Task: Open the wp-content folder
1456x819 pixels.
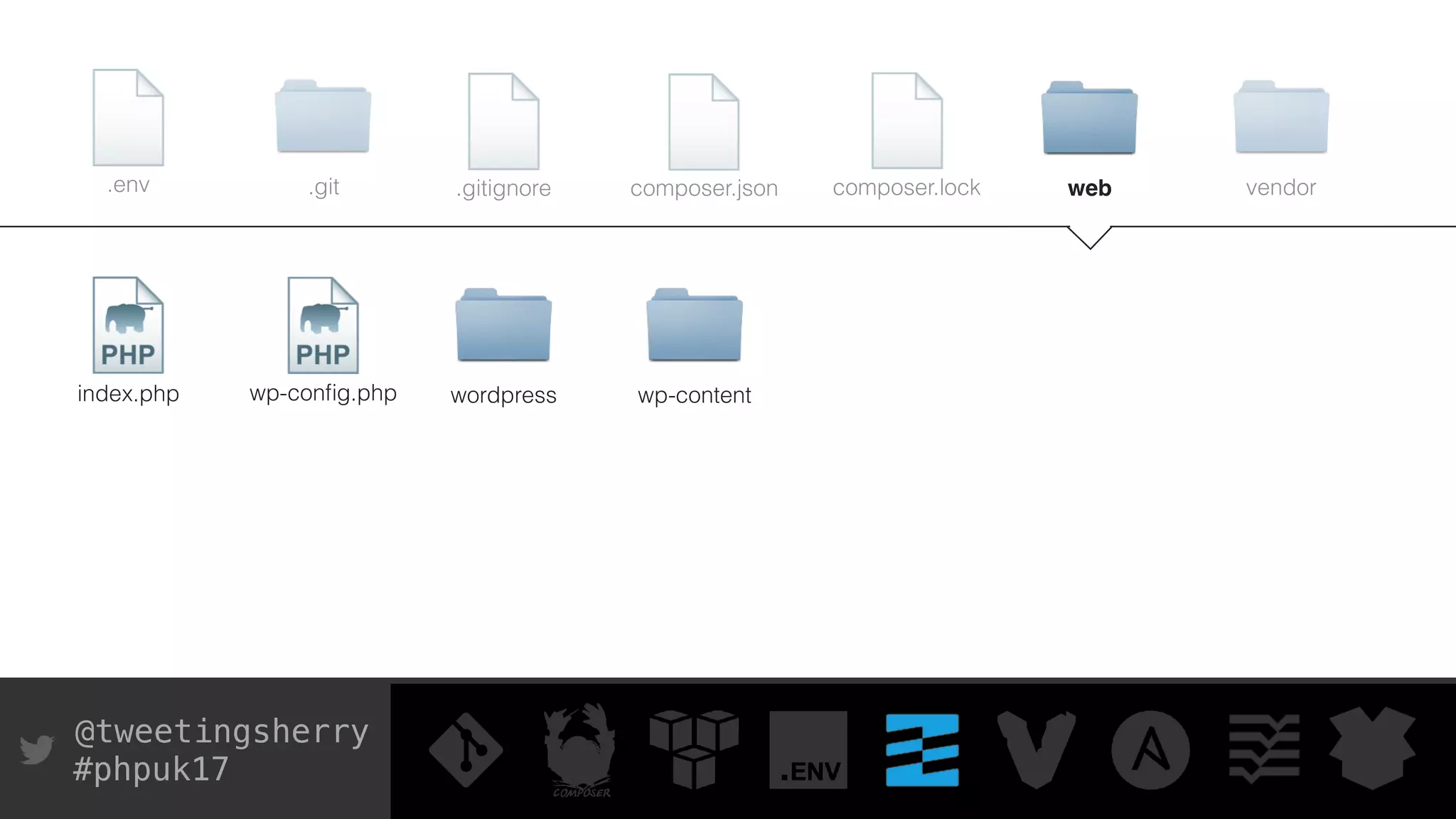Action: click(695, 325)
